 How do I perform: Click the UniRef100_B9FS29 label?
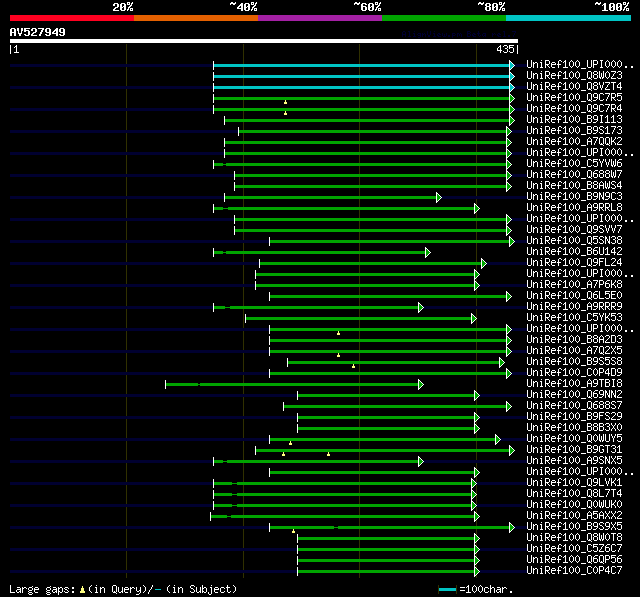[x=574, y=417]
